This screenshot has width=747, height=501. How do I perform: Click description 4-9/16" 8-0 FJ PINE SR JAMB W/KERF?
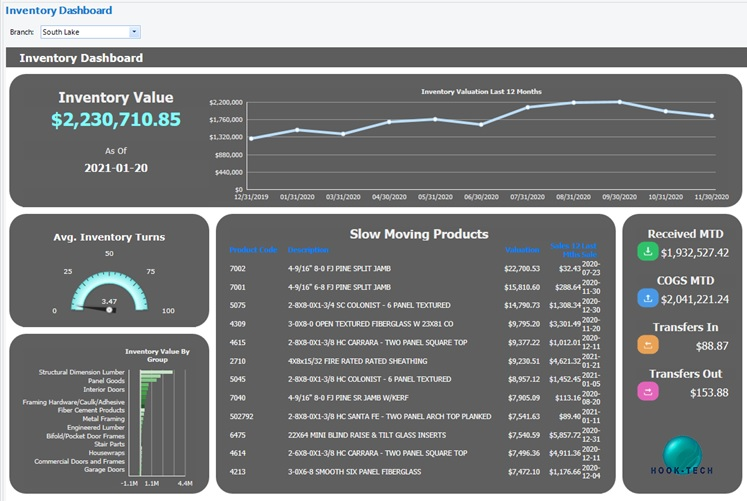pyautogui.click(x=348, y=398)
